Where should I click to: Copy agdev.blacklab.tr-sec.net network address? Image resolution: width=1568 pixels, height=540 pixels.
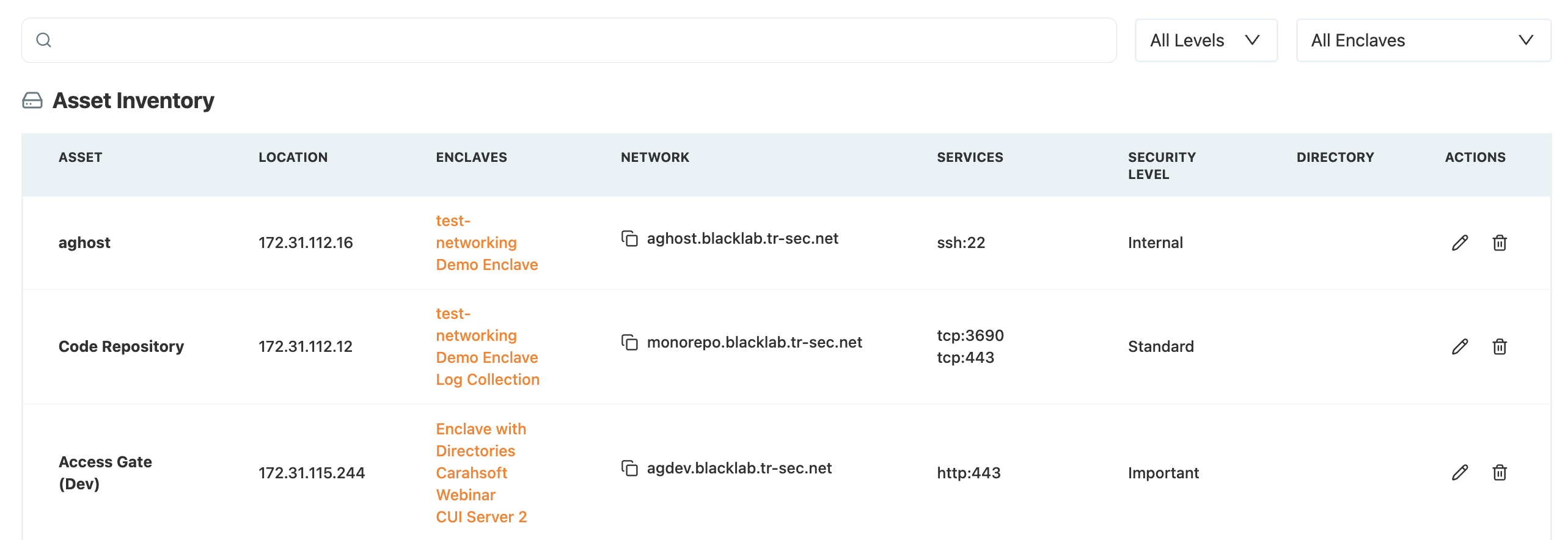tap(629, 468)
